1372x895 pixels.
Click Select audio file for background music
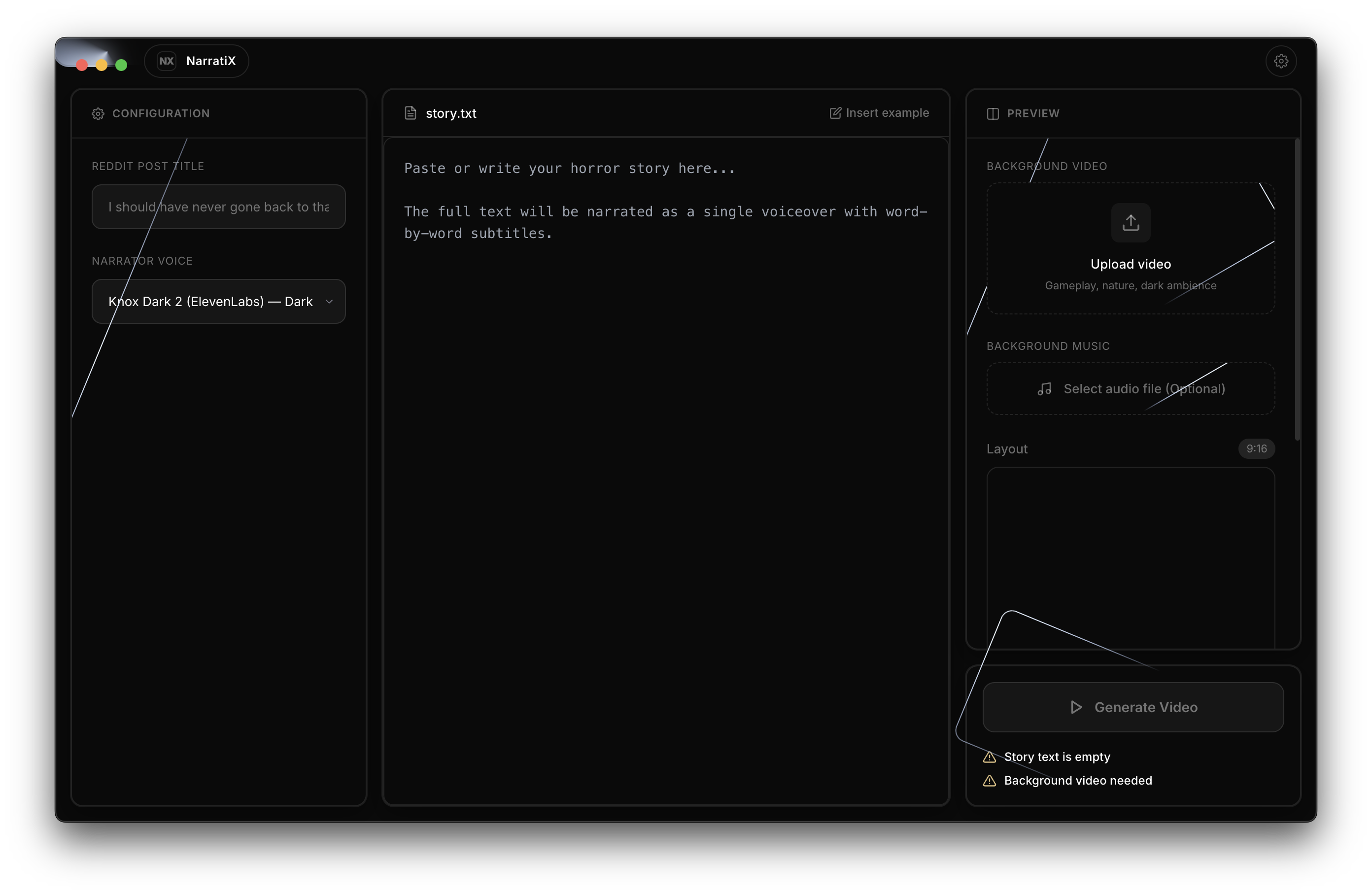pos(1130,389)
